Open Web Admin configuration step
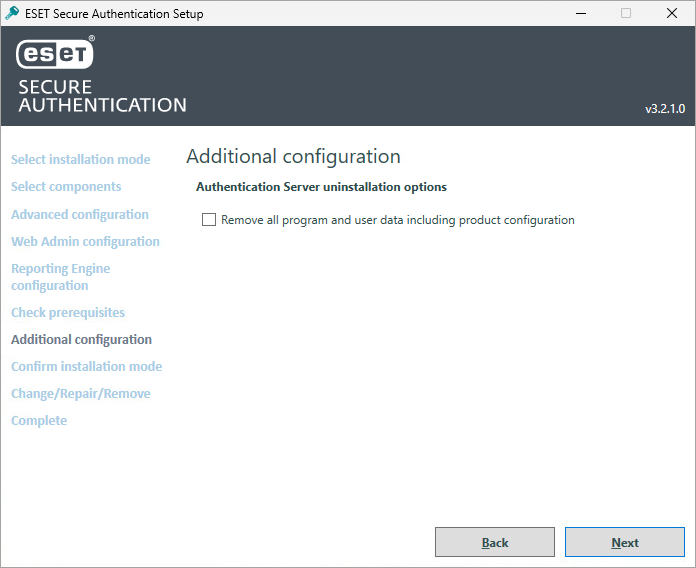The width and height of the screenshot is (696, 568). coord(85,241)
